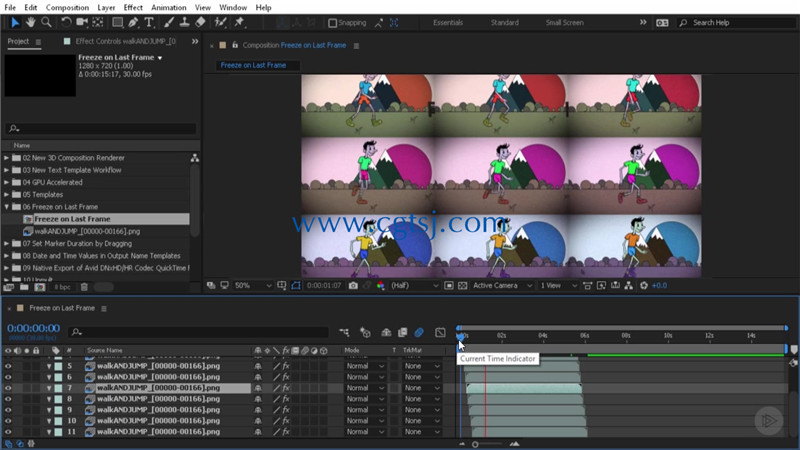The height and width of the screenshot is (450, 800).
Task: Switch to the Essentials workspace
Action: click(x=448, y=23)
